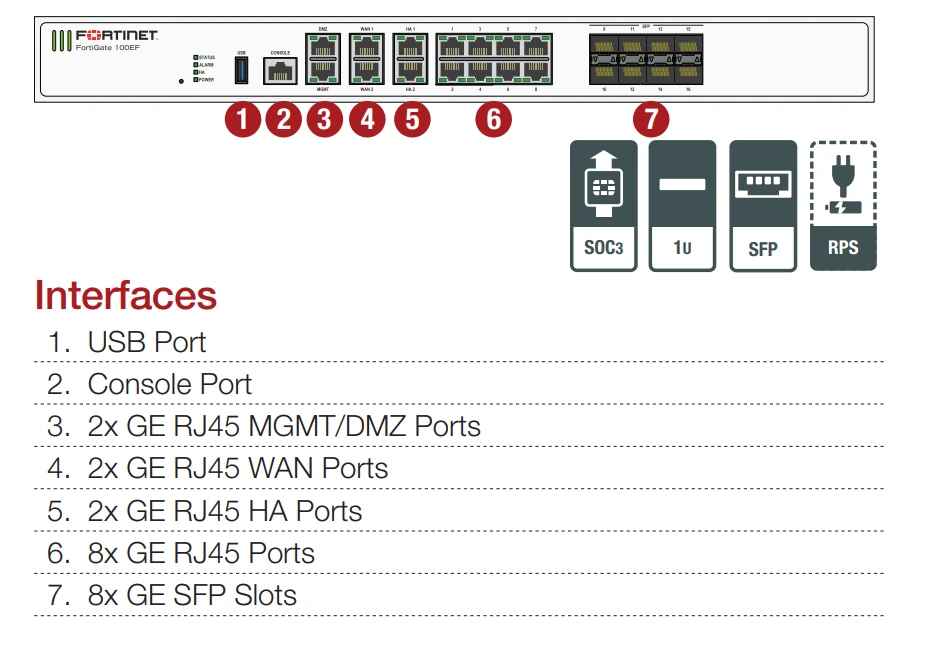The height and width of the screenshot is (645, 927).
Task: Click the DMZ port on the front panel
Action: pos(323,45)
